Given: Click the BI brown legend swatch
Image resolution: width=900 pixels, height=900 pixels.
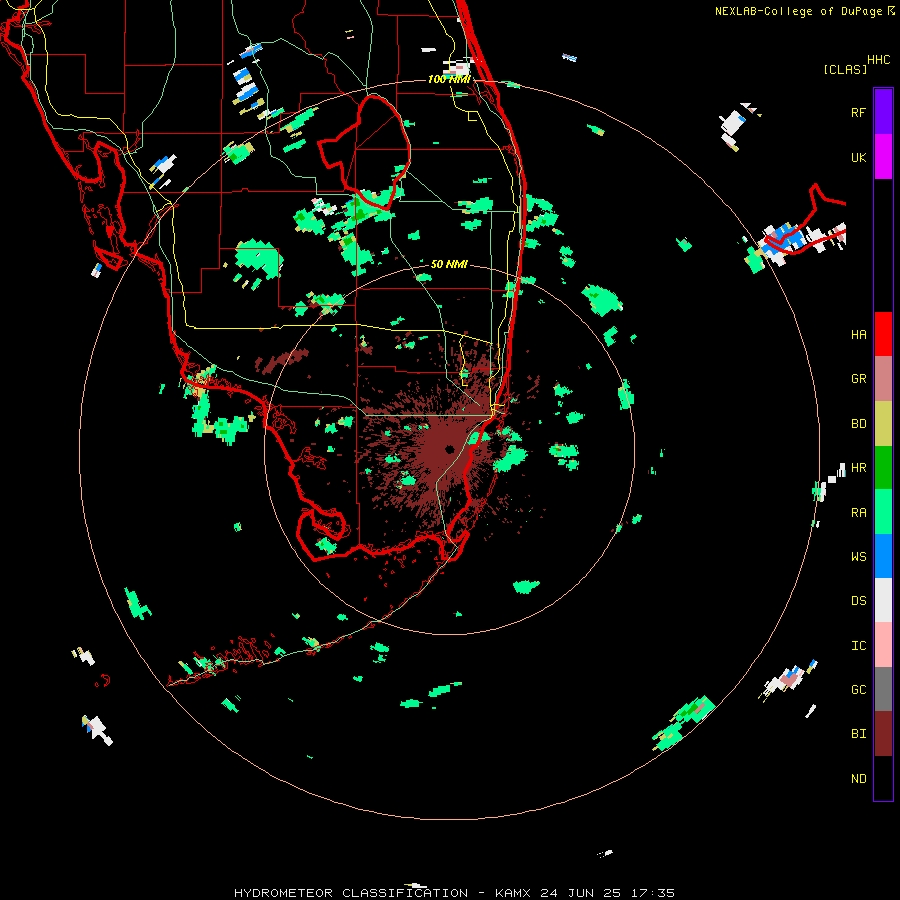Looking at the screenshot, I should tap(883, 734).
